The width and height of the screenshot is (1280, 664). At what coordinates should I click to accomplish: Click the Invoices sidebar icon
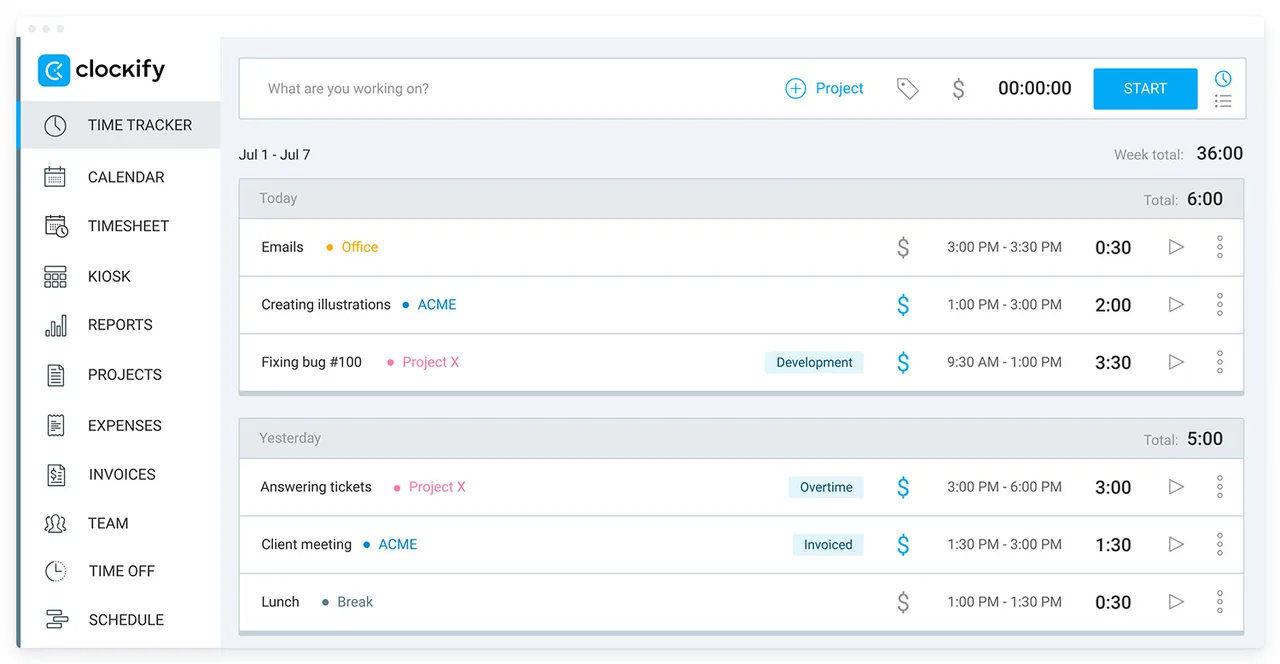(x=56, y=475)
